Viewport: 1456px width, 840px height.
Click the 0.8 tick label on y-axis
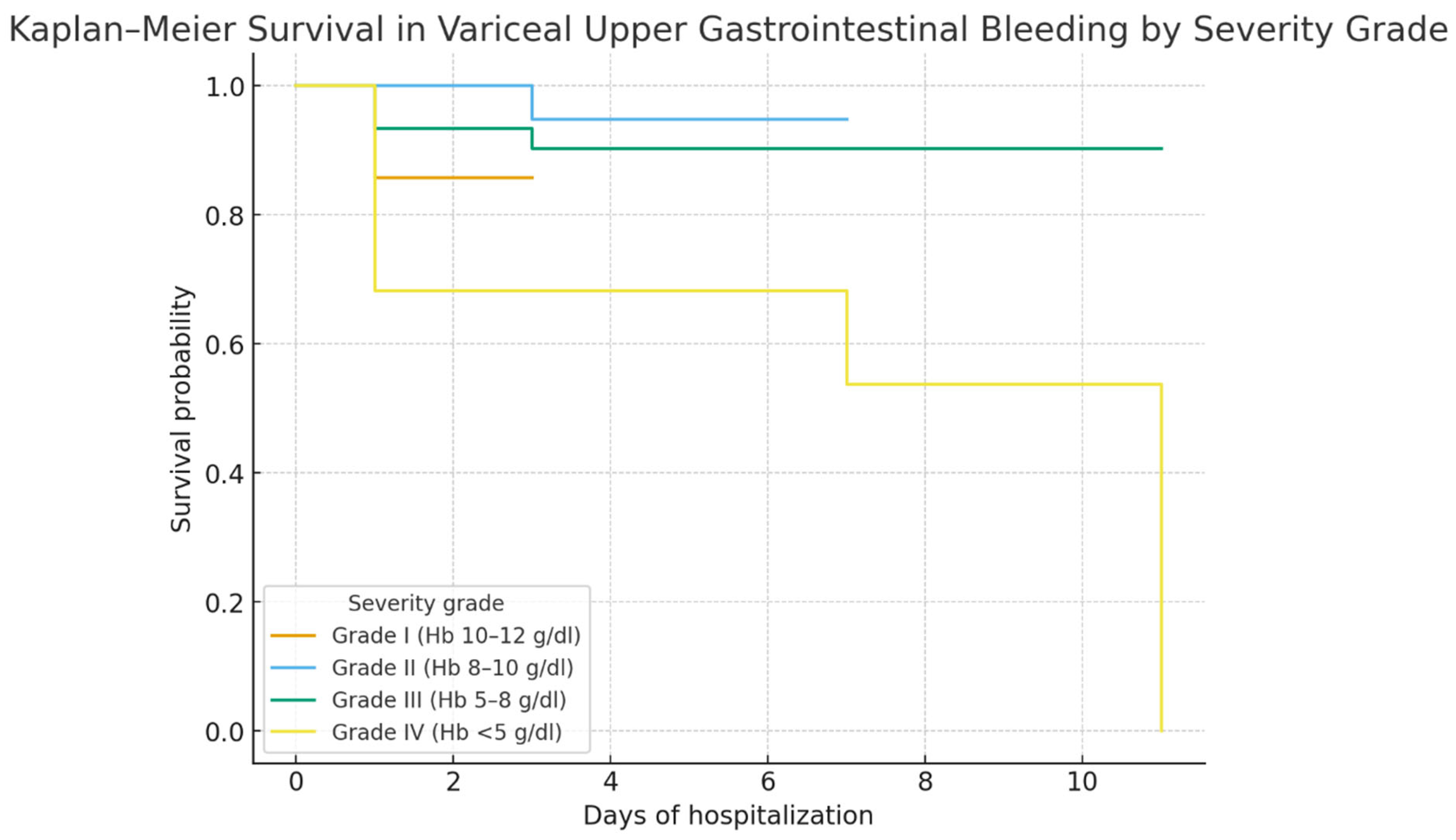(225, 216)
